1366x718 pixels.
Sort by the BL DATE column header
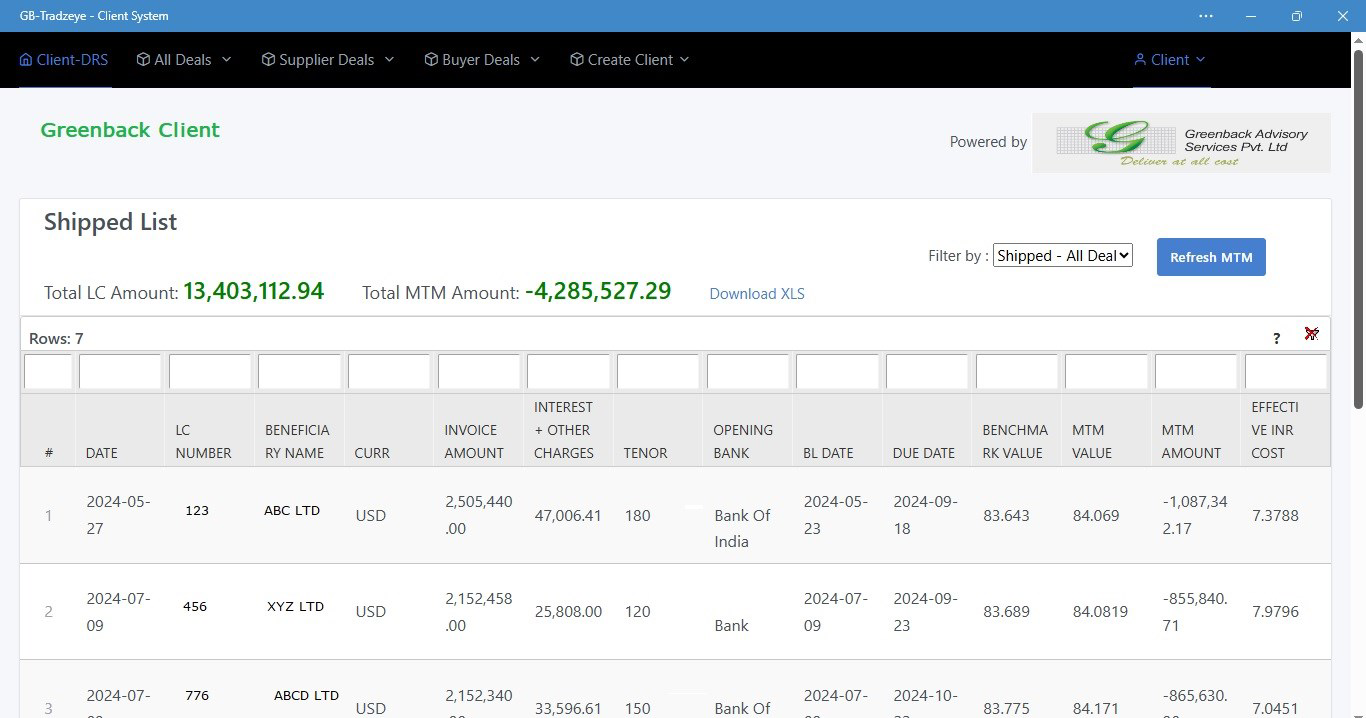click(828, 453)
